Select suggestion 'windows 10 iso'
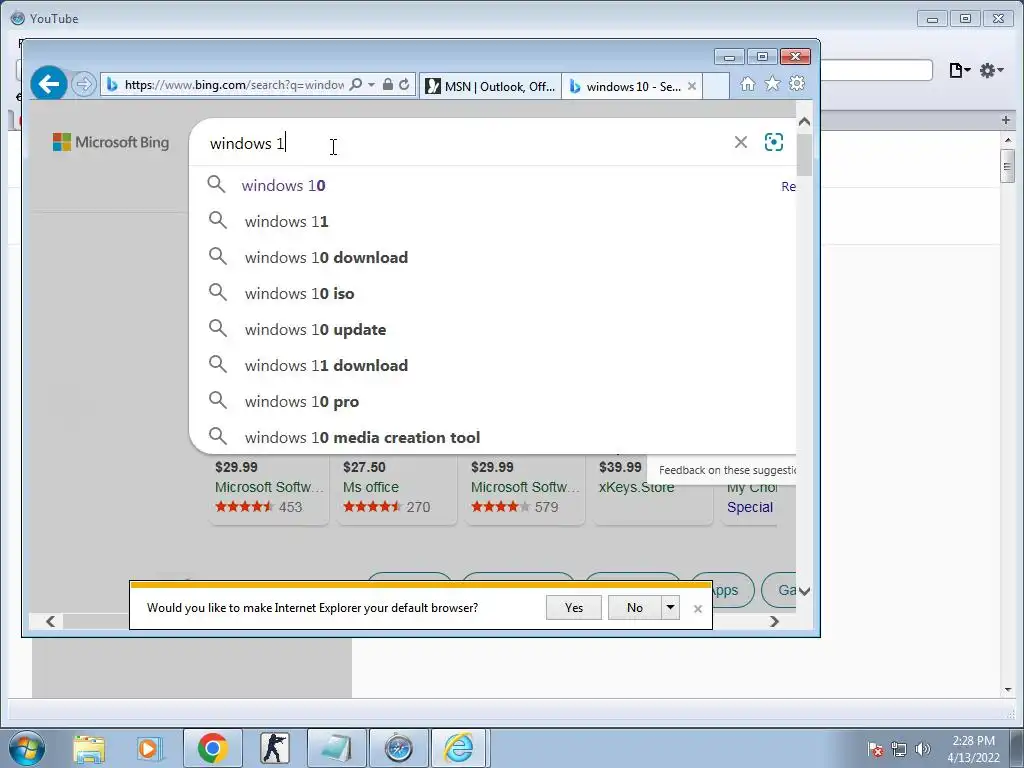 point(492,293)
